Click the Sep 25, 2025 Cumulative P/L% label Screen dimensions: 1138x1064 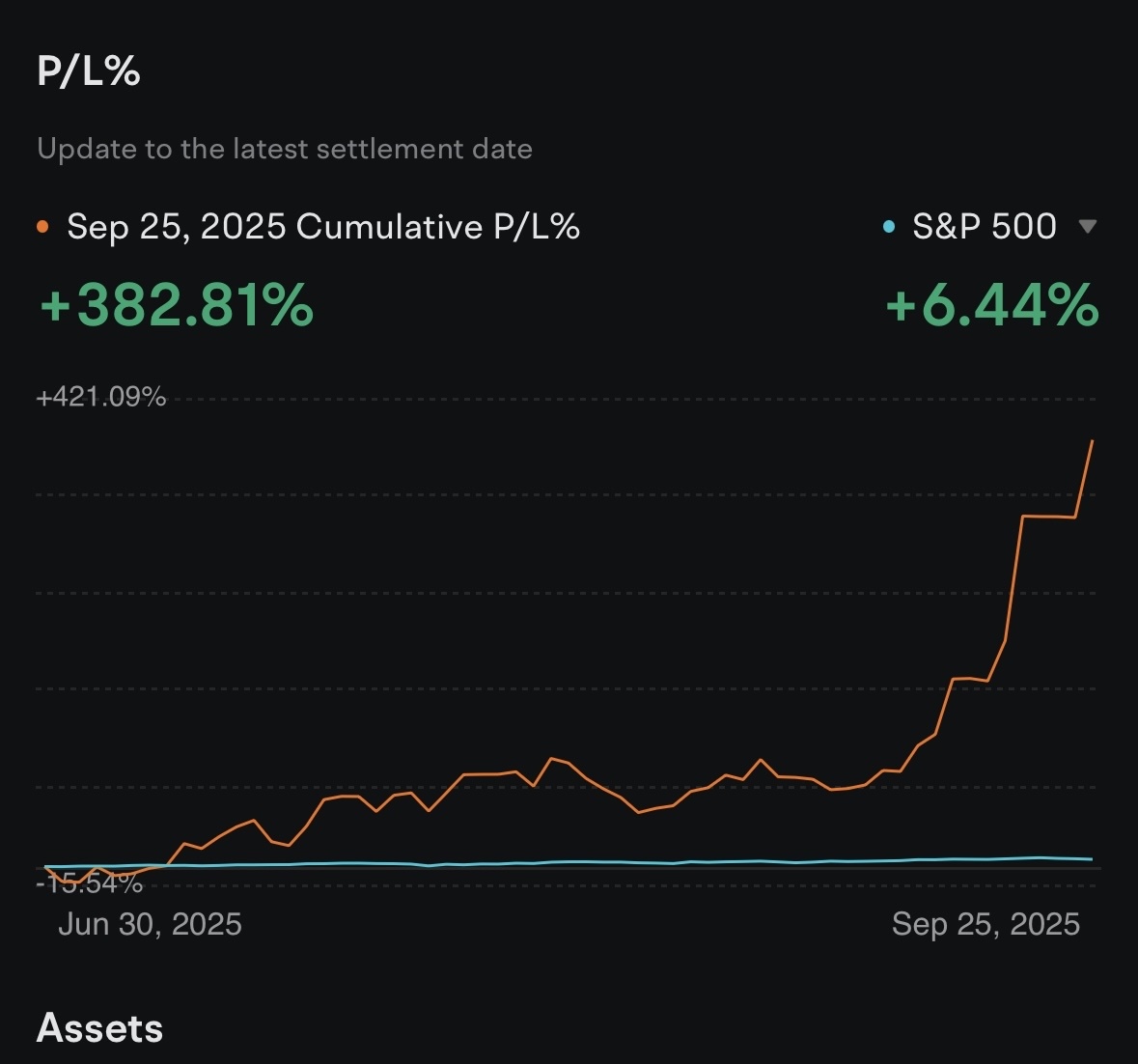coord(323,227)
